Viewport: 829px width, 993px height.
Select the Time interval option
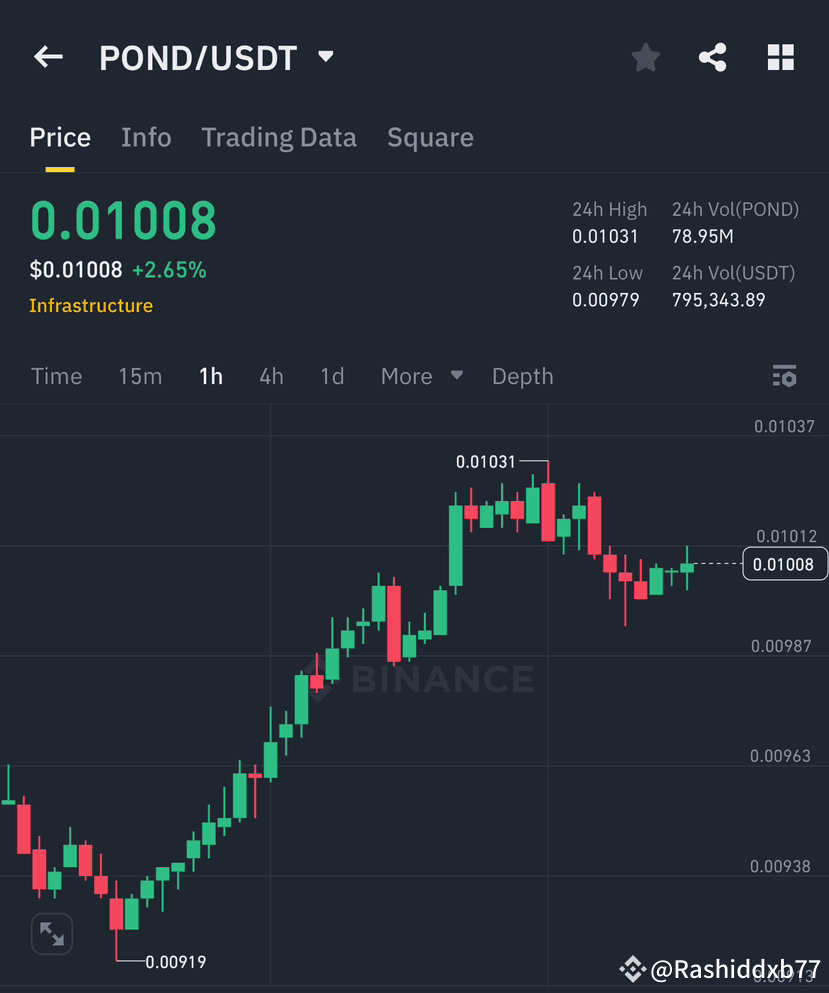56,376
